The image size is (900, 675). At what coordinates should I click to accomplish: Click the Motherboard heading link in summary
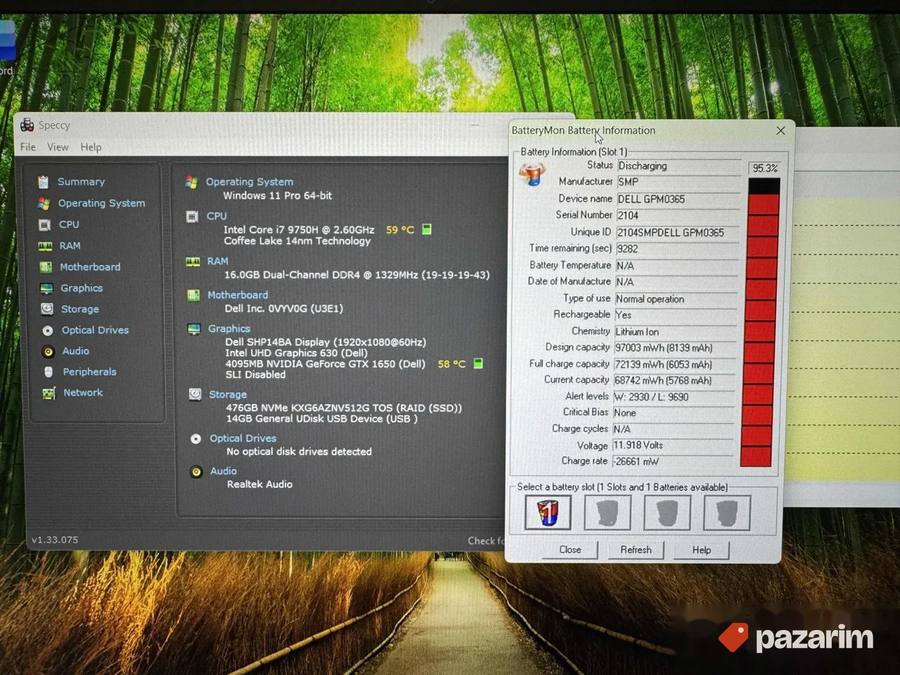238,295
